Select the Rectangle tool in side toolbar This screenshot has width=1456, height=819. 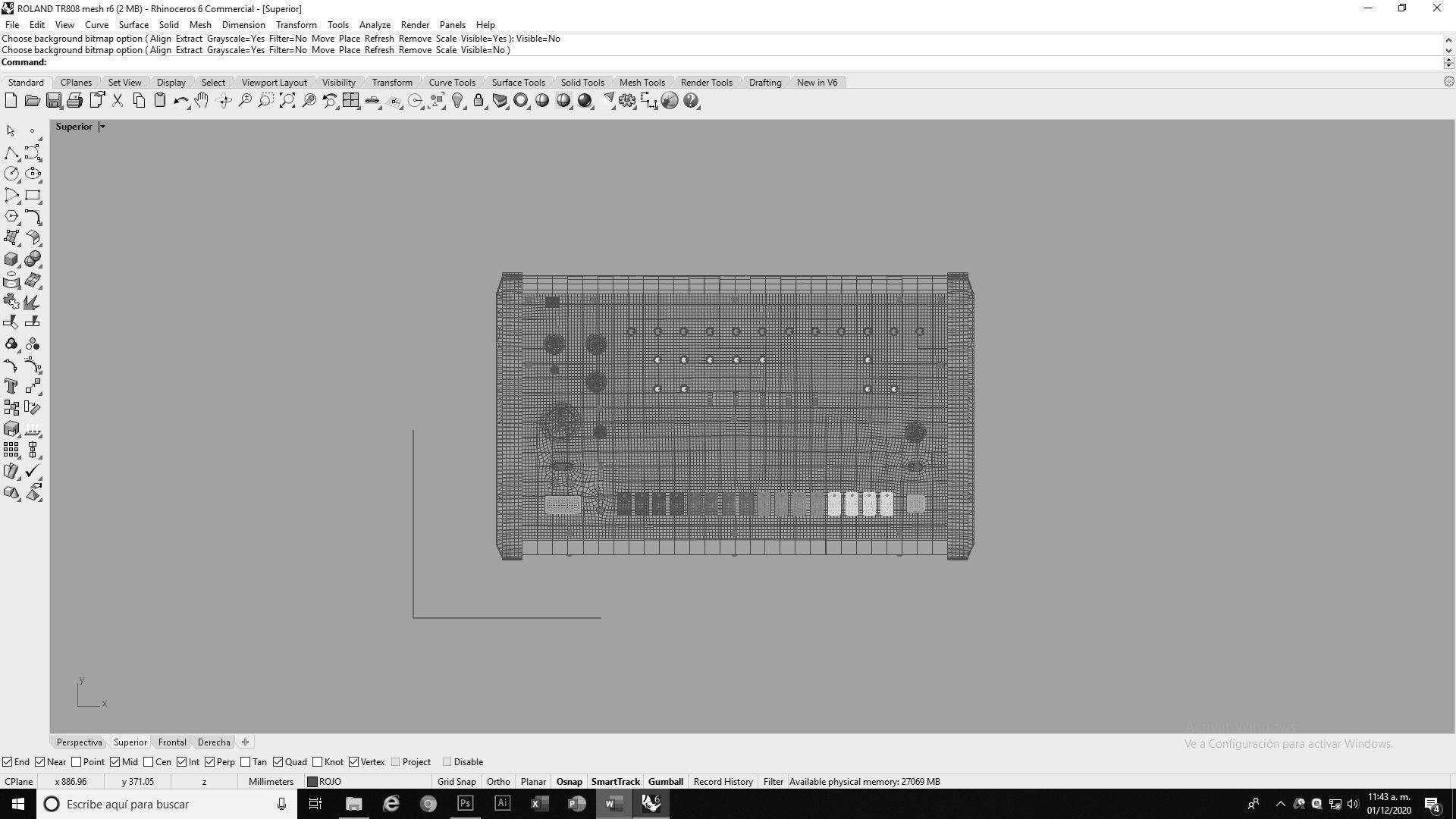click(x=33, y=195)
